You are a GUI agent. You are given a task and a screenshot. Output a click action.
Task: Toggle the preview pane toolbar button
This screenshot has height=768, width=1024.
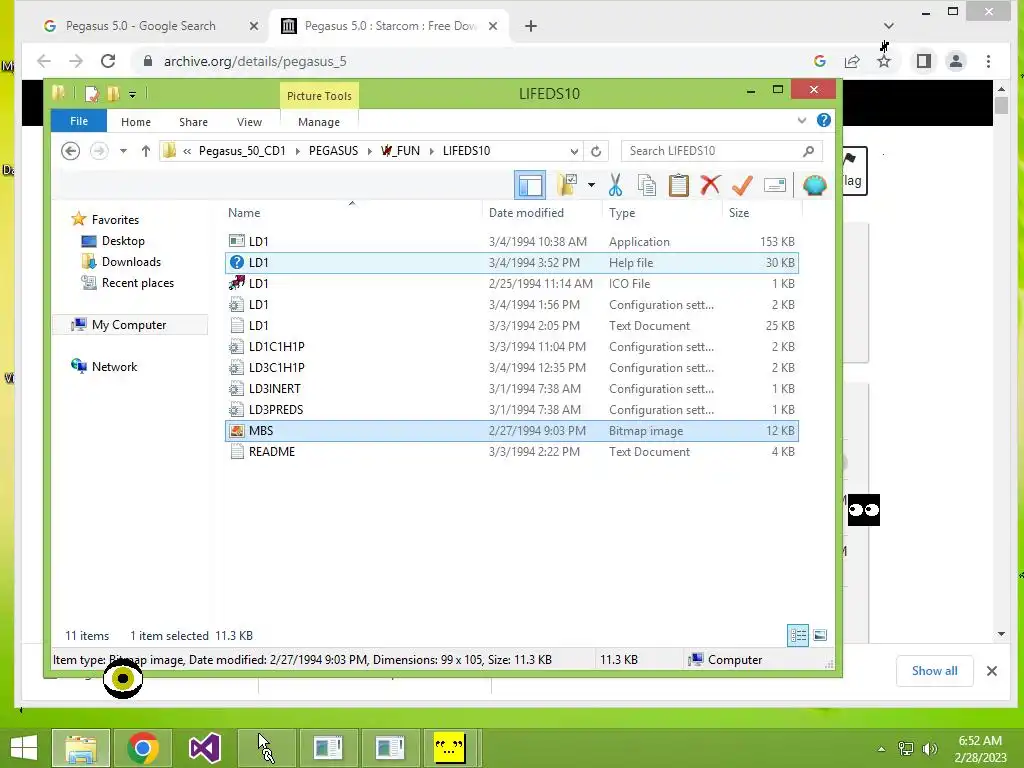click(530, 185)
